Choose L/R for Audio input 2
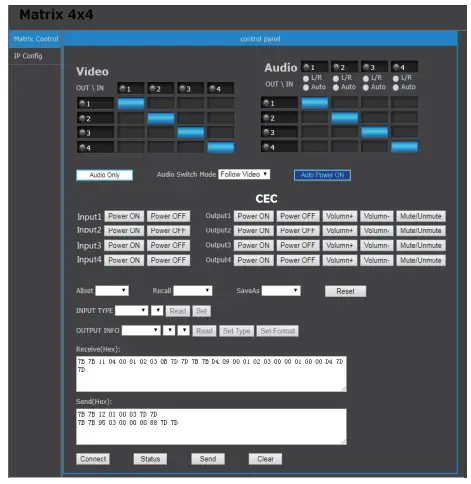471x484 pixels. [x=336, y=79]
